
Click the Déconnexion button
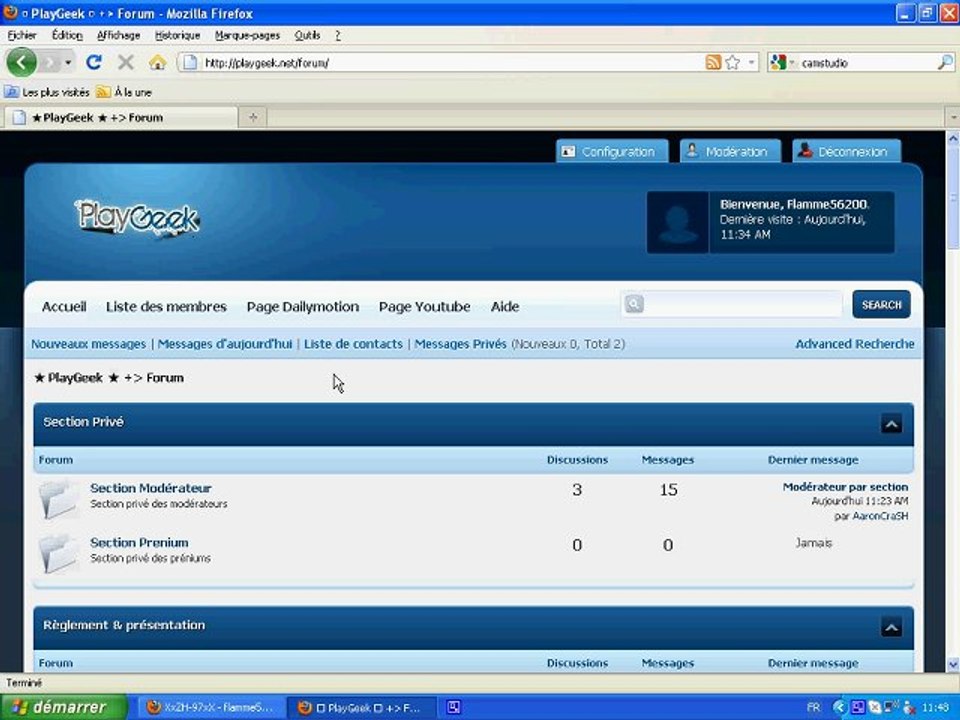point(846,151)
